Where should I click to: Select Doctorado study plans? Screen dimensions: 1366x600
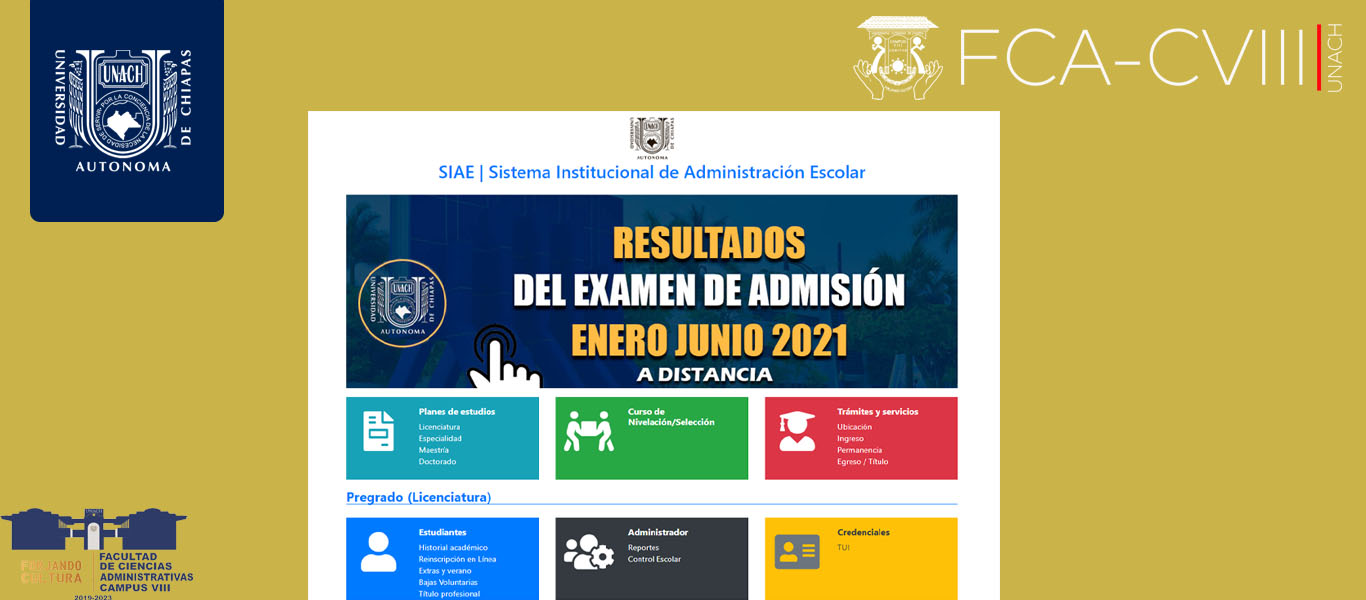pyautogui.click(x=437, y=461)
